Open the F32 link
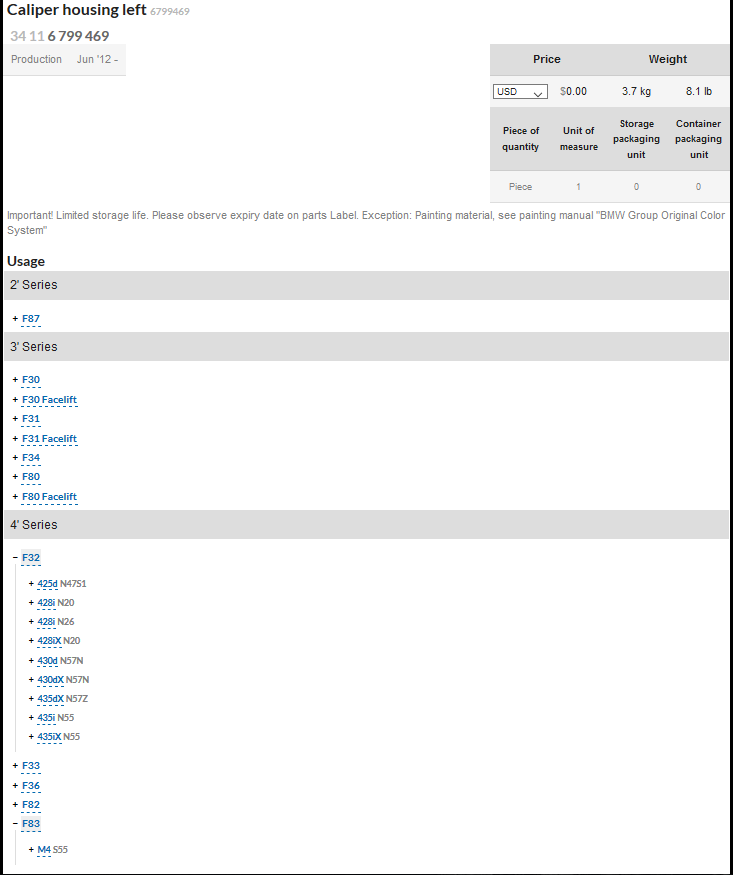733x875 pixels. click(31, 557)
